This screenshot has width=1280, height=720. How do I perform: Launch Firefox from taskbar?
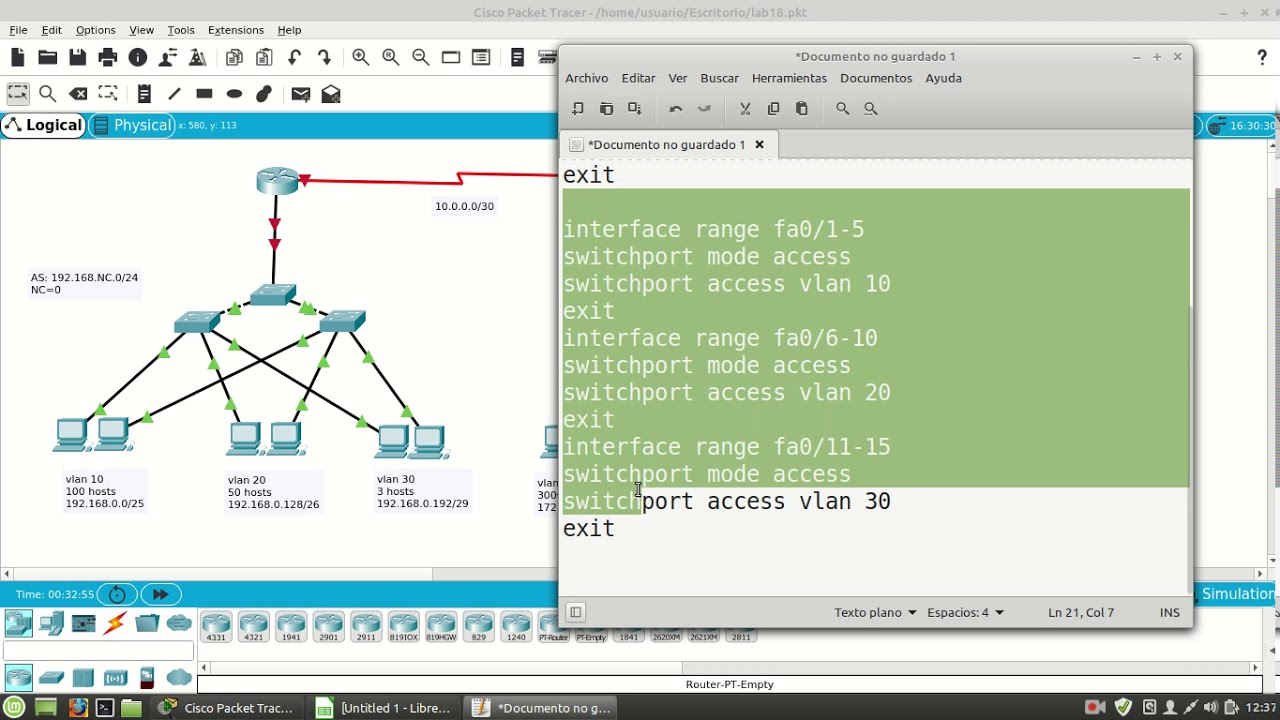77,708
